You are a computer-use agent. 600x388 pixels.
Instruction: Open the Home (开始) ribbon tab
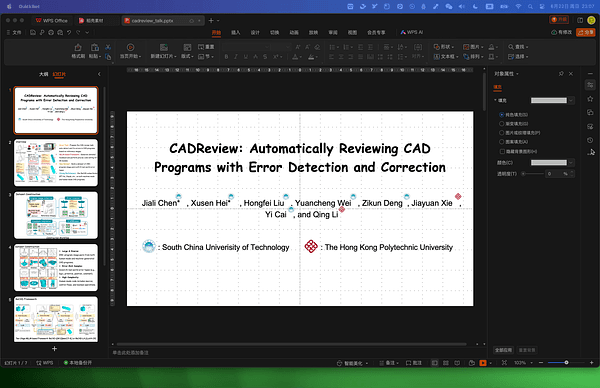(x=216, y=33)
